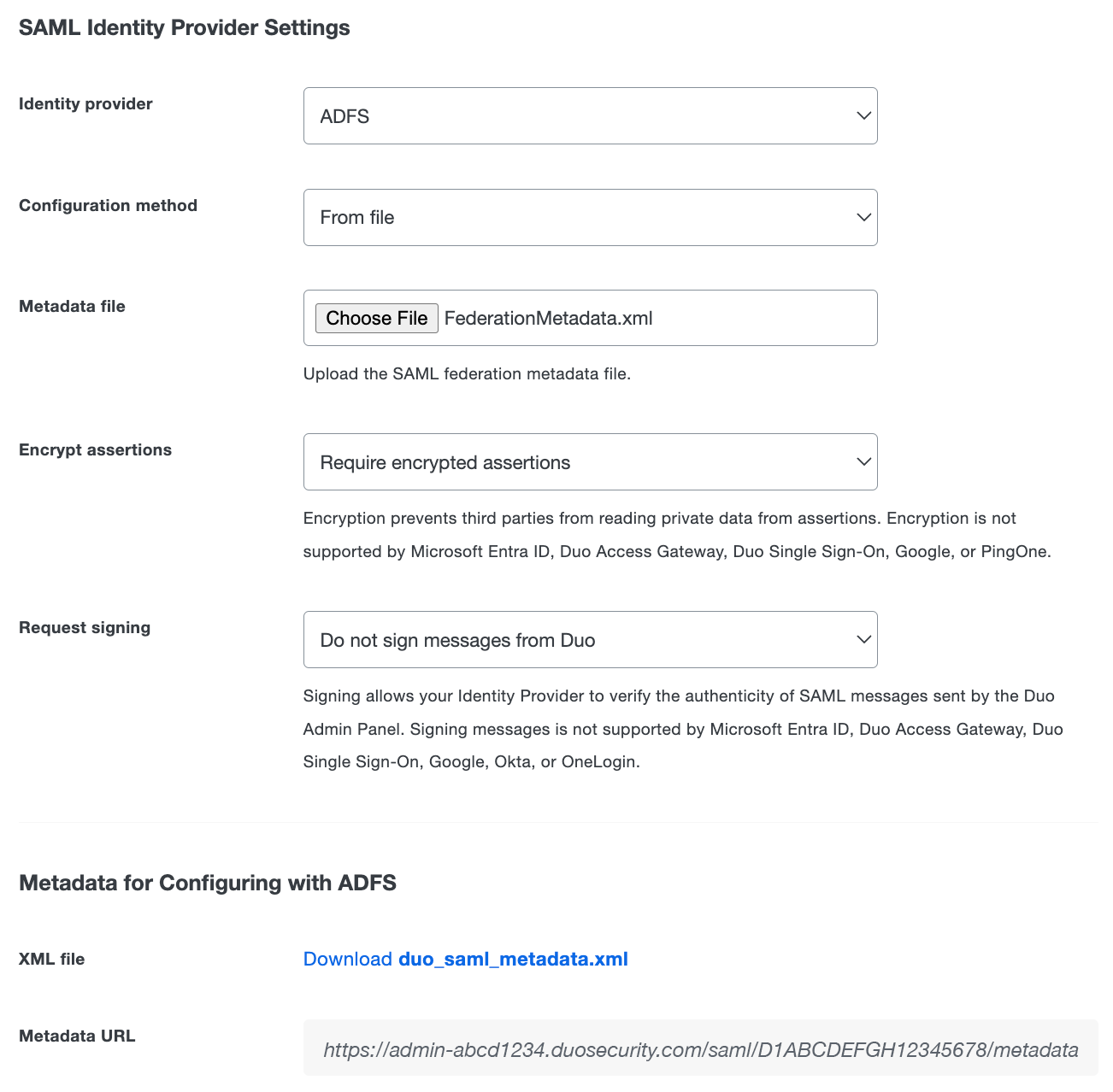This screenshot has width=1113, height=1092.
Task: Click the Require encrypted assertions value
Action: [445, 461]
